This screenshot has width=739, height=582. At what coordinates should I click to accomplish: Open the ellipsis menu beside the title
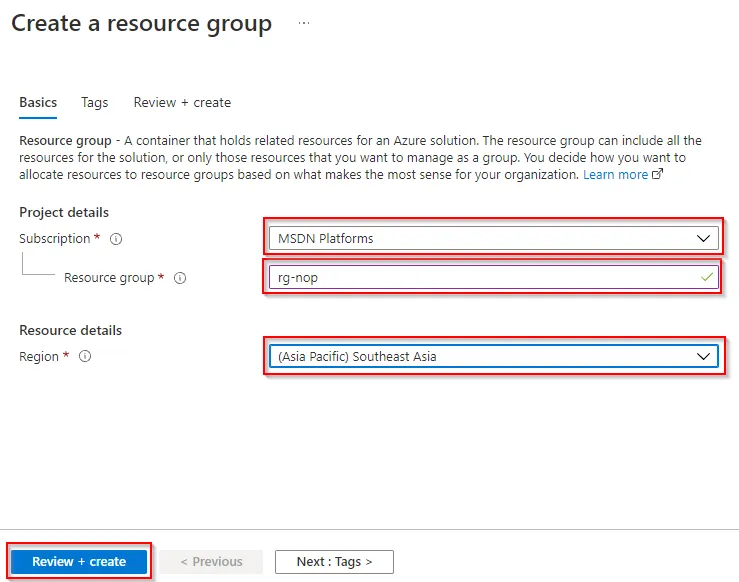[304, 23]
